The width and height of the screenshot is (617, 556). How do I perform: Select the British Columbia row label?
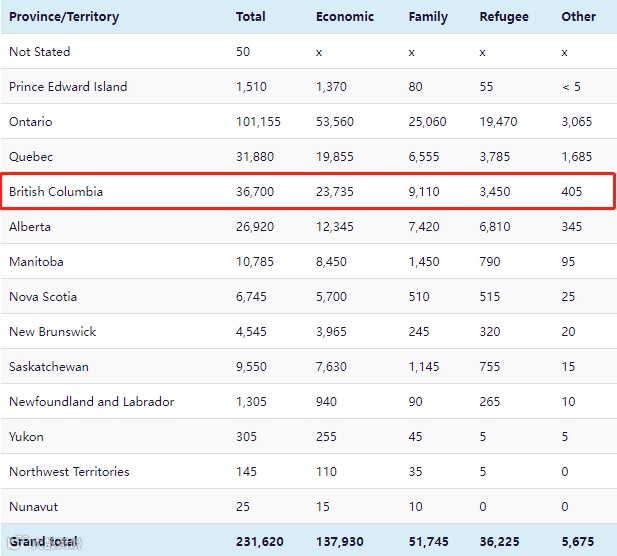tap(56, 191)
